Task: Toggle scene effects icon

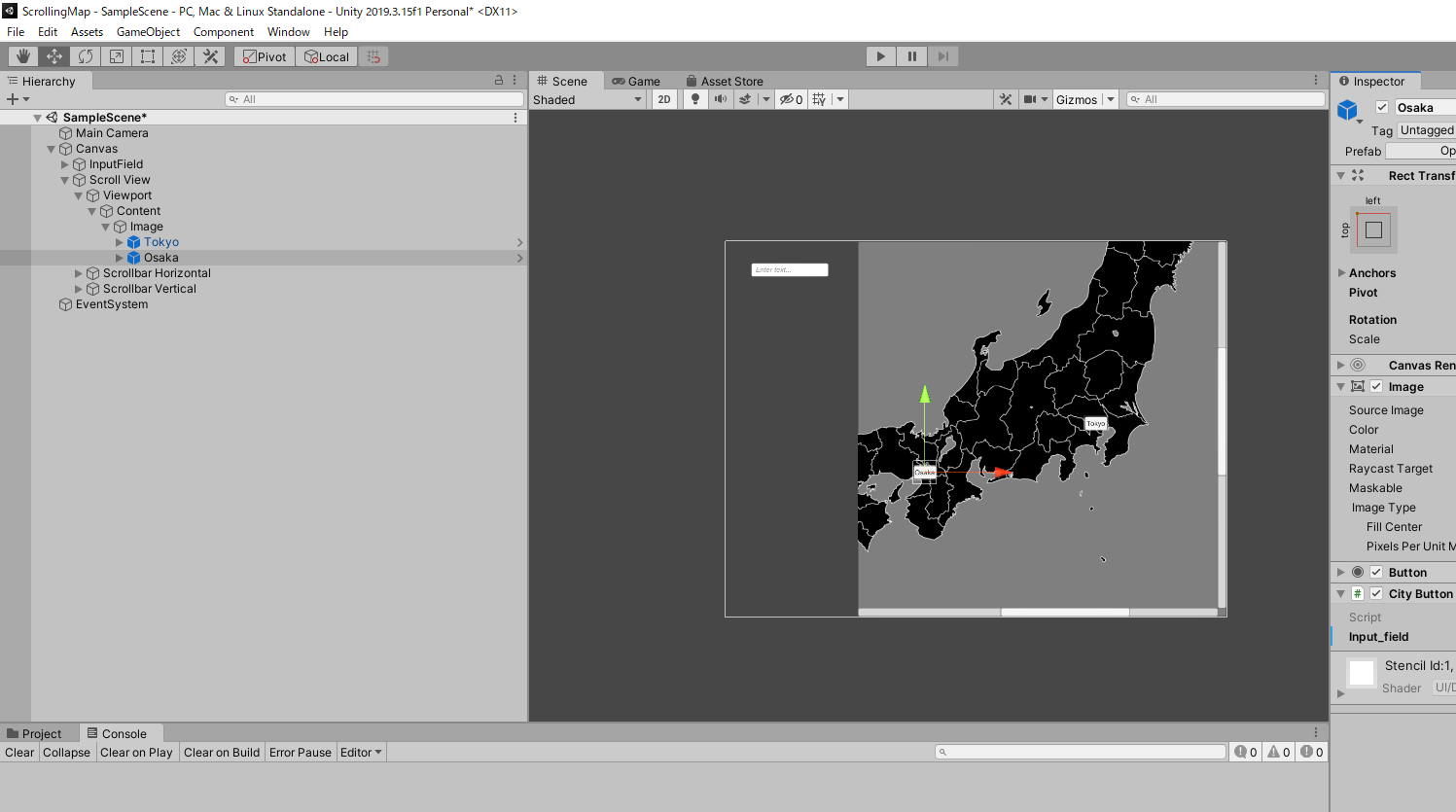Action: pyautogui.click(x=745, y=99)
